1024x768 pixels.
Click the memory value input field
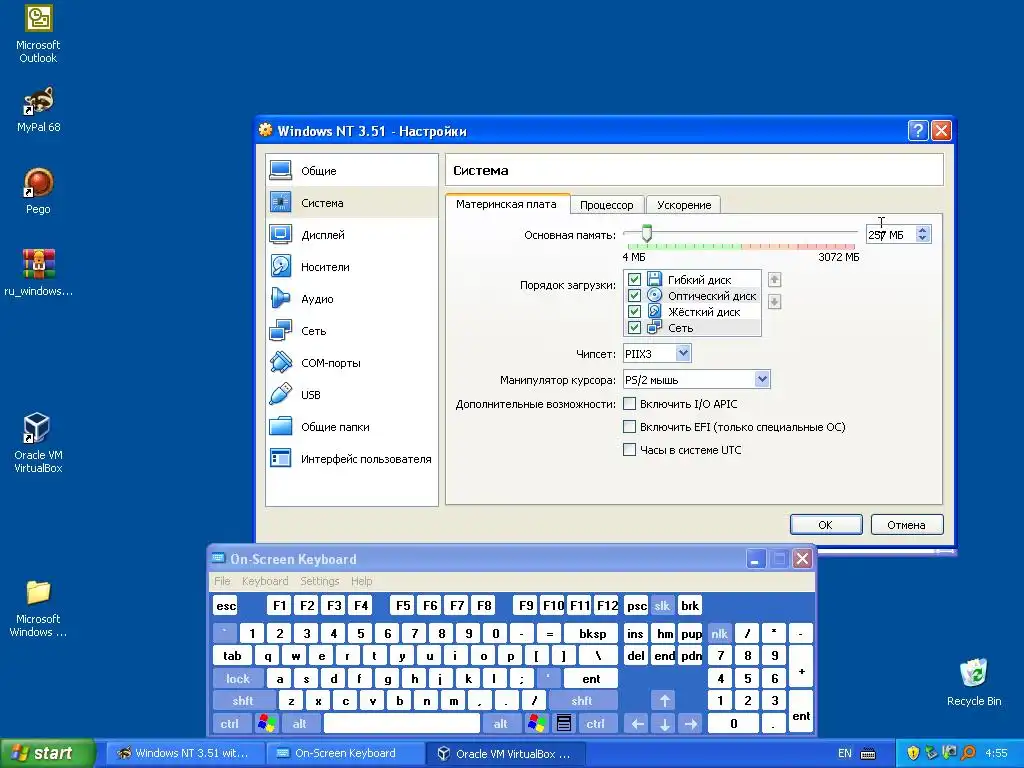891,234
